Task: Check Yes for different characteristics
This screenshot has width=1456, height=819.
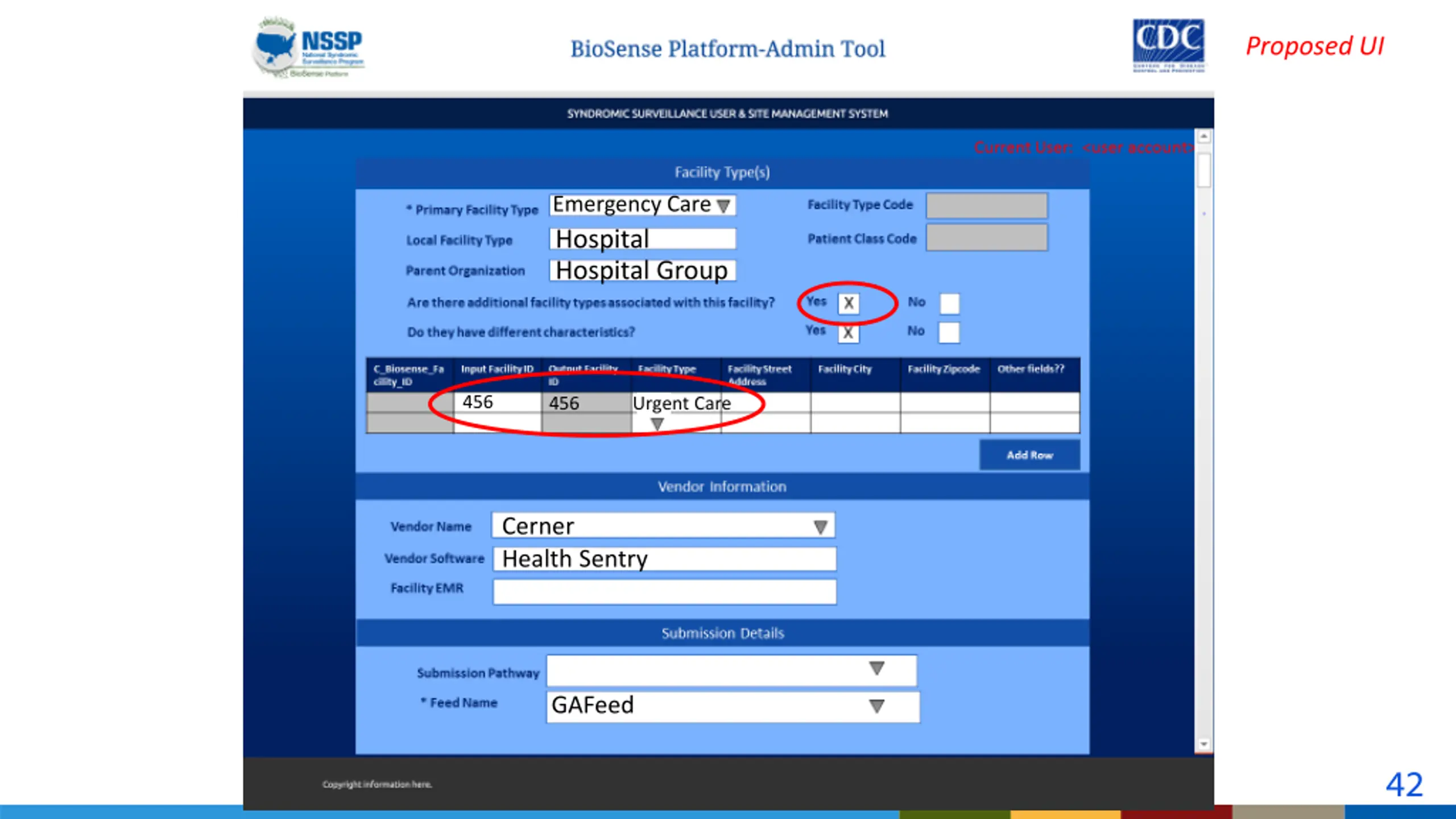Action: (x=848, y=333)
